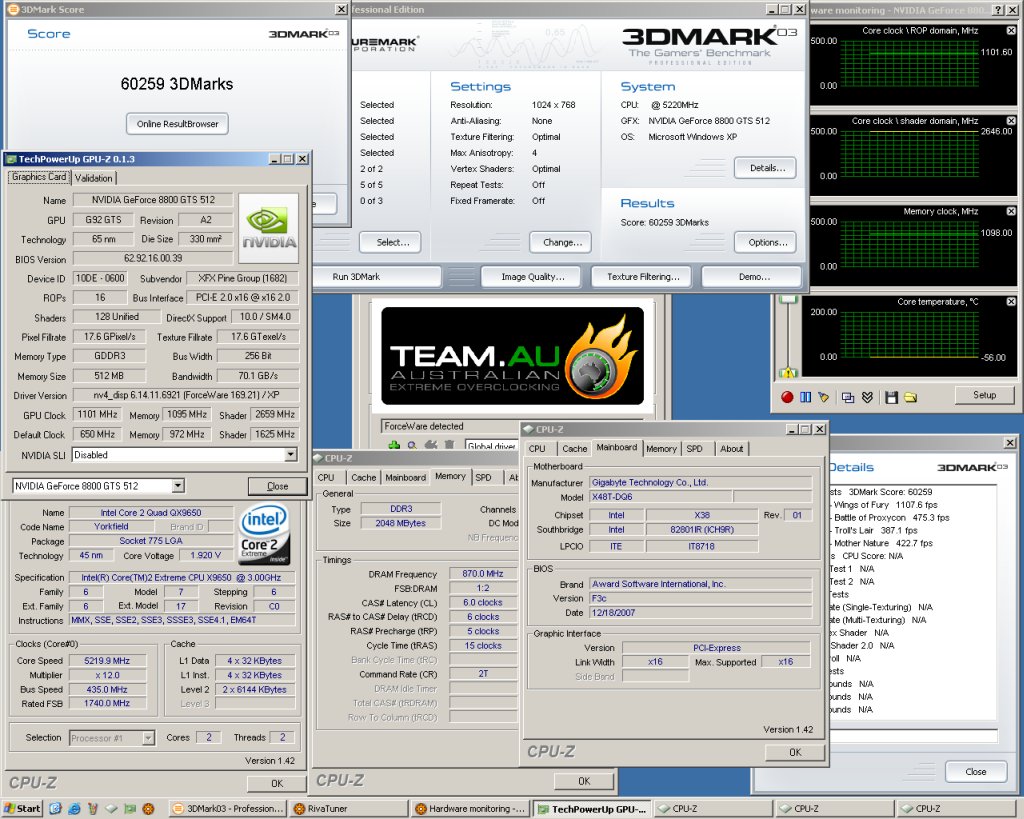
Task: Open the Global driver dropdown in RivaTuner
Action: tap(491, 445)
